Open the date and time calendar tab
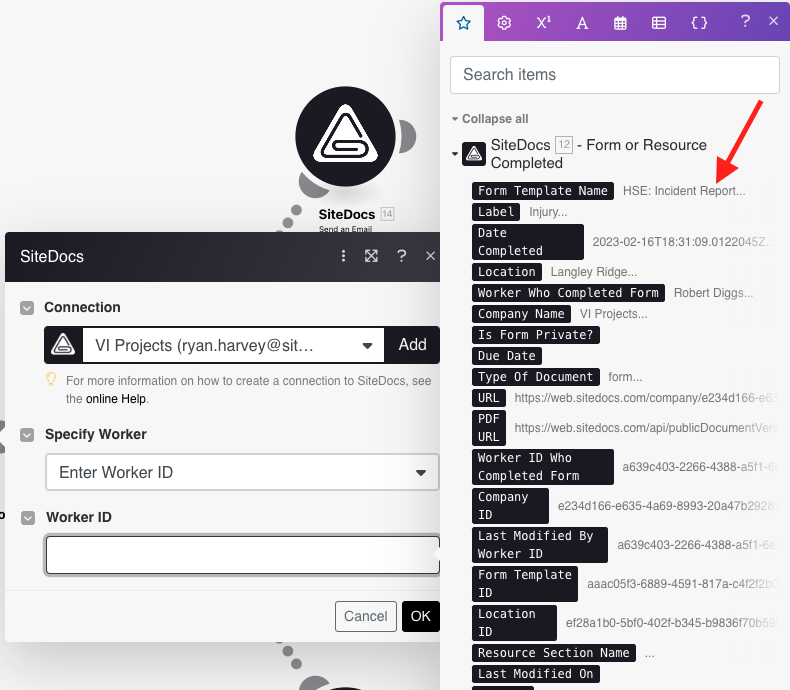Image resolution: width=790 pixels, height=690 pixels. pyautogui.click(x=620, y=23)
